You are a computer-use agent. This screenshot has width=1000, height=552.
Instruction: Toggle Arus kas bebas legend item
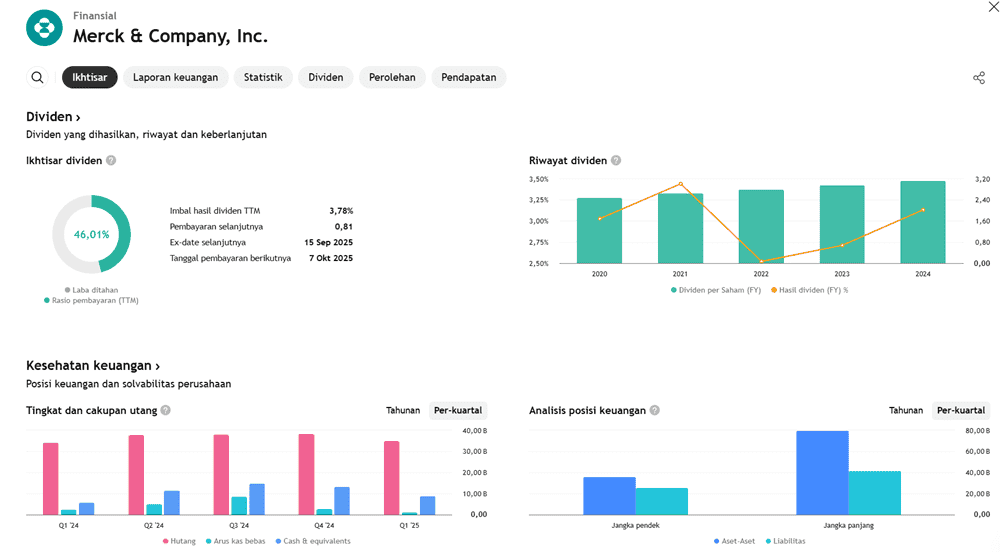[x=235, y=541]
